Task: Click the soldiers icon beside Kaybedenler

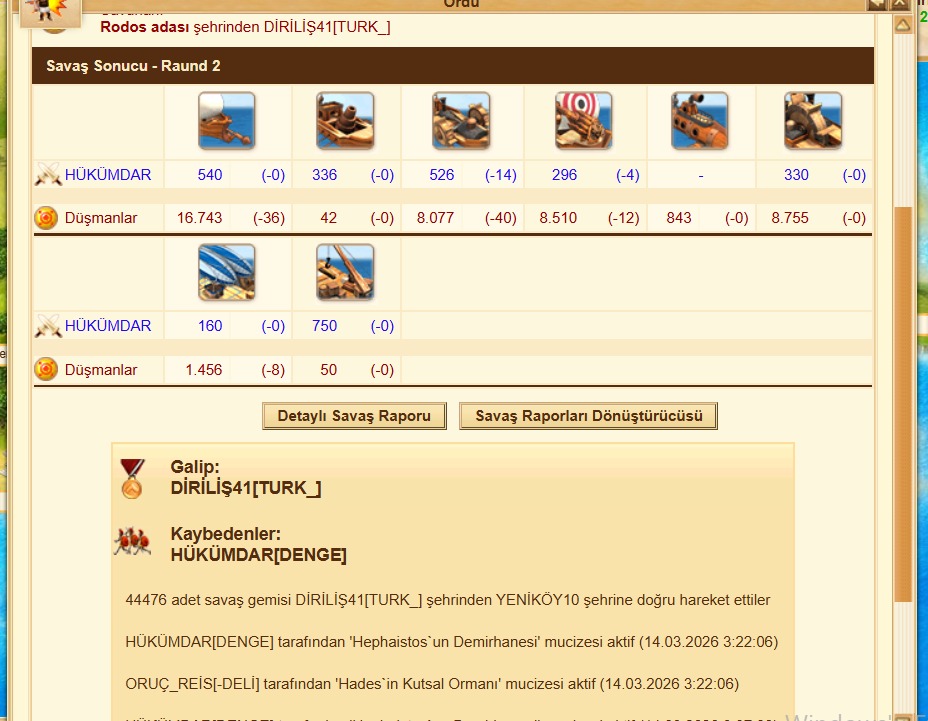Action: tap(132, 541)
